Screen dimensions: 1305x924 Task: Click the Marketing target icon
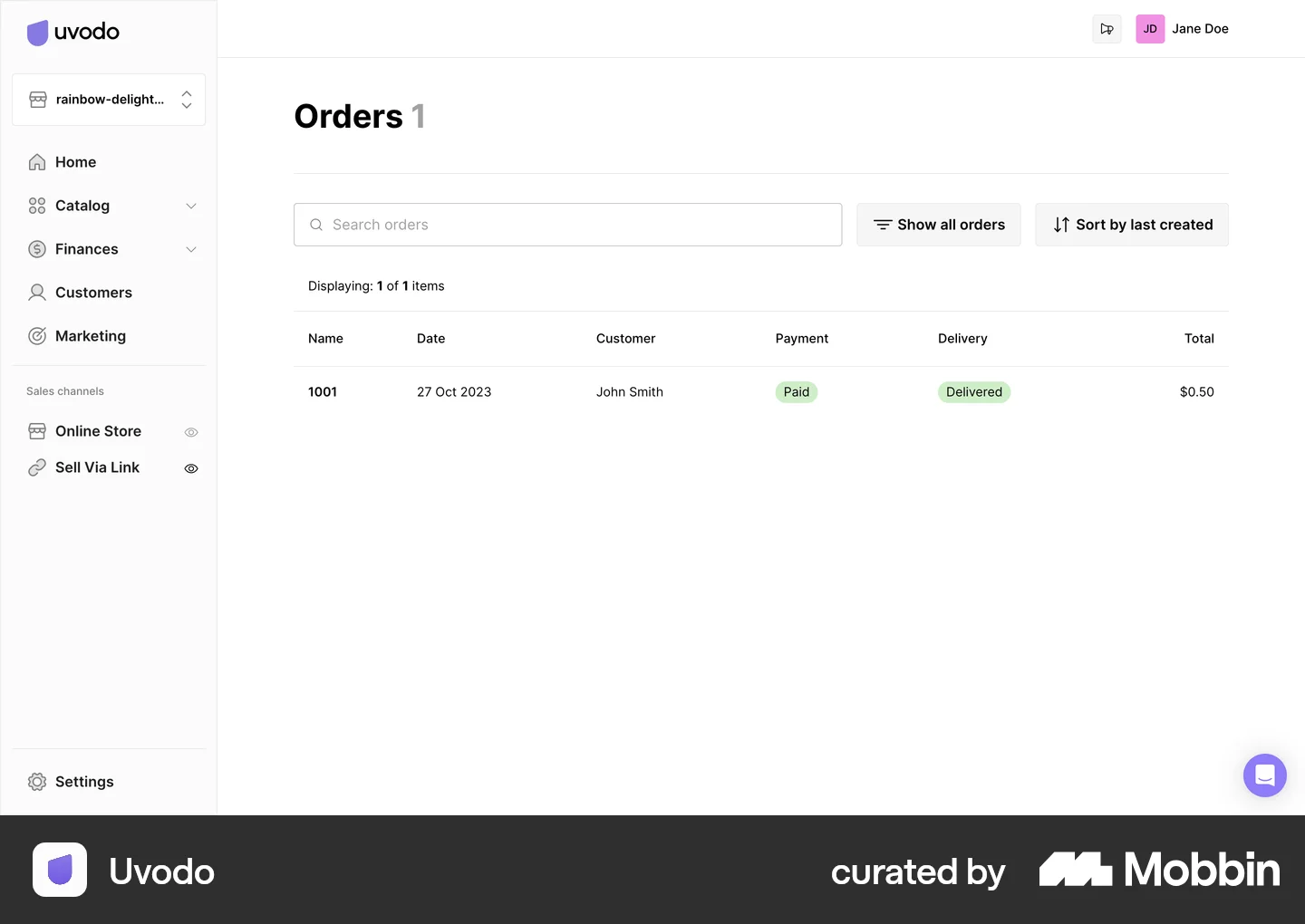tap(37, 336)
